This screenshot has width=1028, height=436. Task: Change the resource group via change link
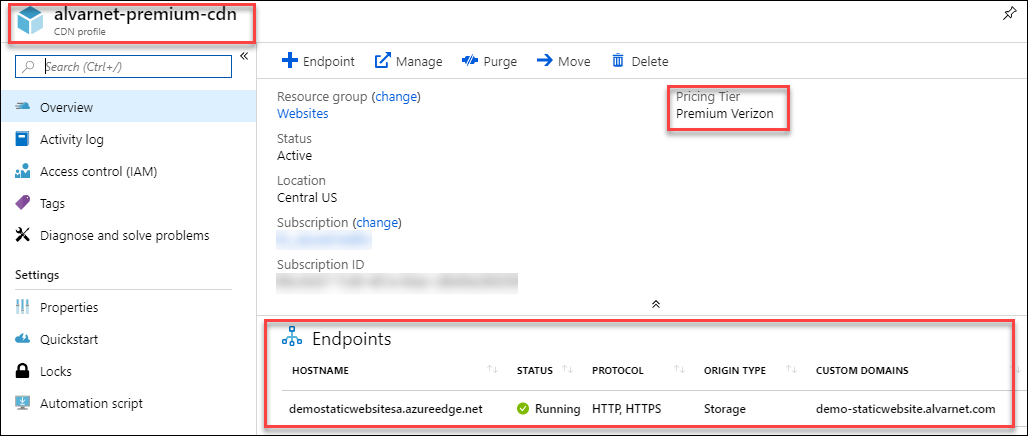[x=396, y=96]
